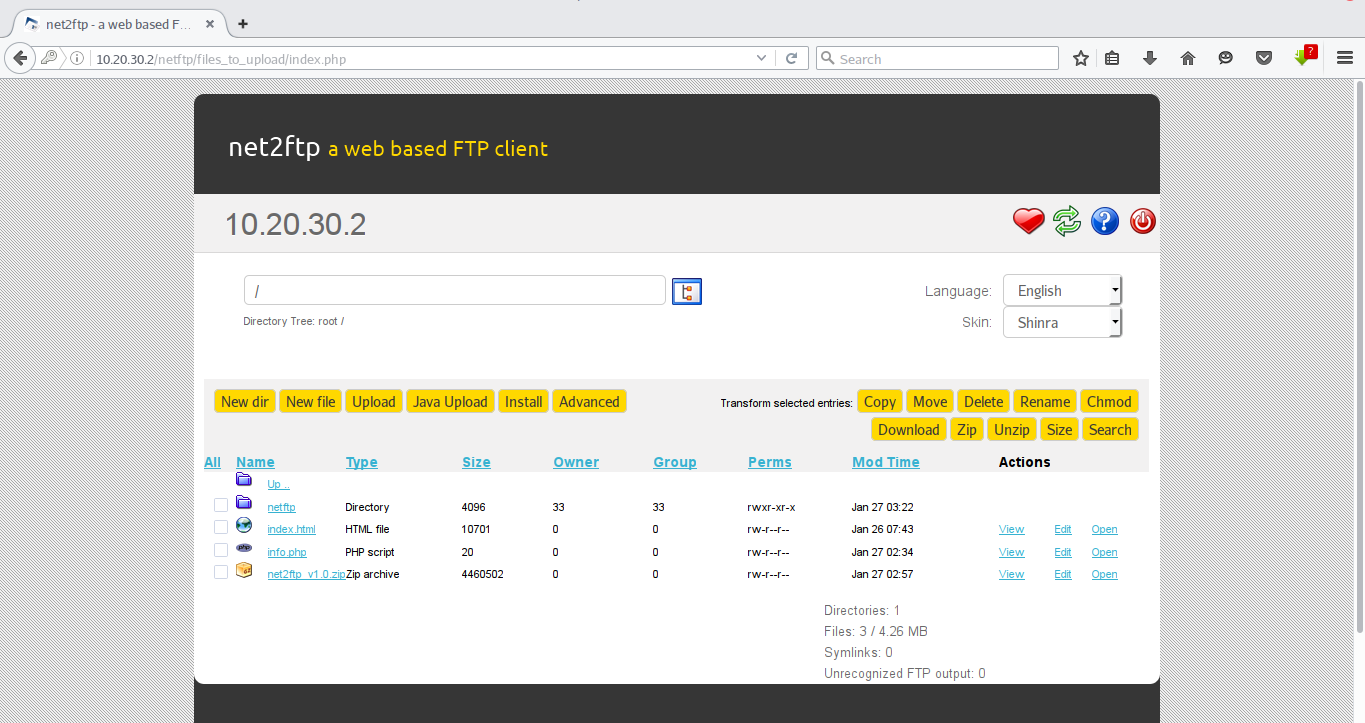Screen dimensions: 1365x723
Task: Expand the address bar history dropdown
Action: pos(761,57)
